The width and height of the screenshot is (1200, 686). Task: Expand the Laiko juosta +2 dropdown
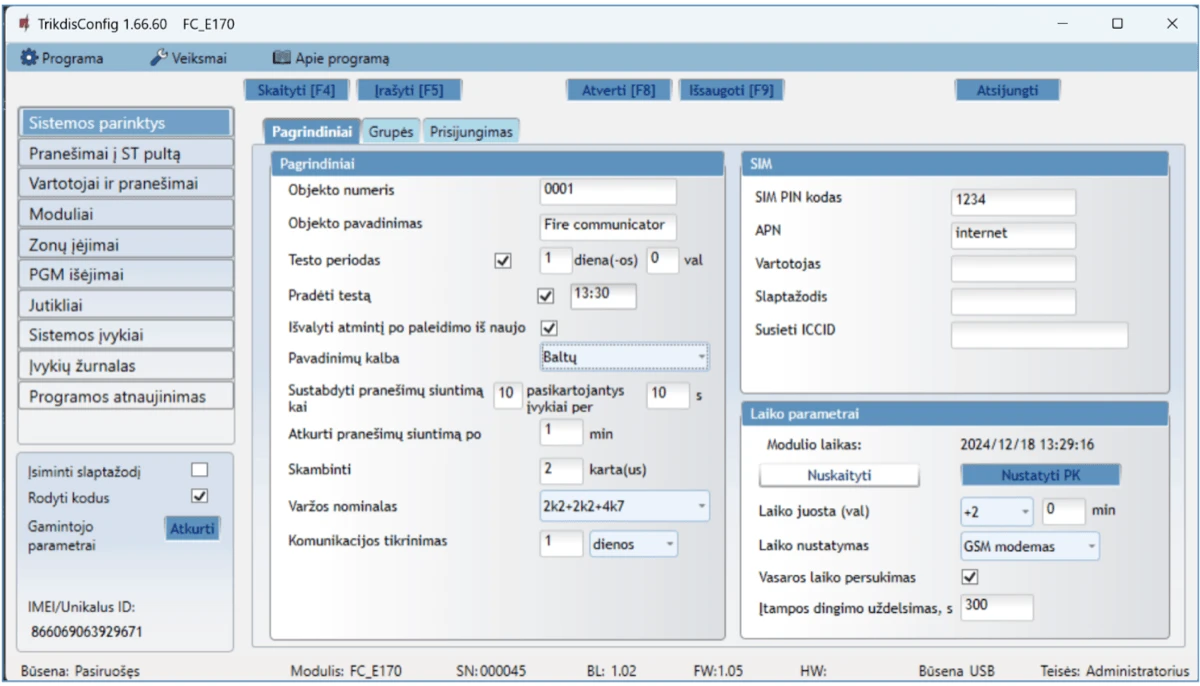996,511
